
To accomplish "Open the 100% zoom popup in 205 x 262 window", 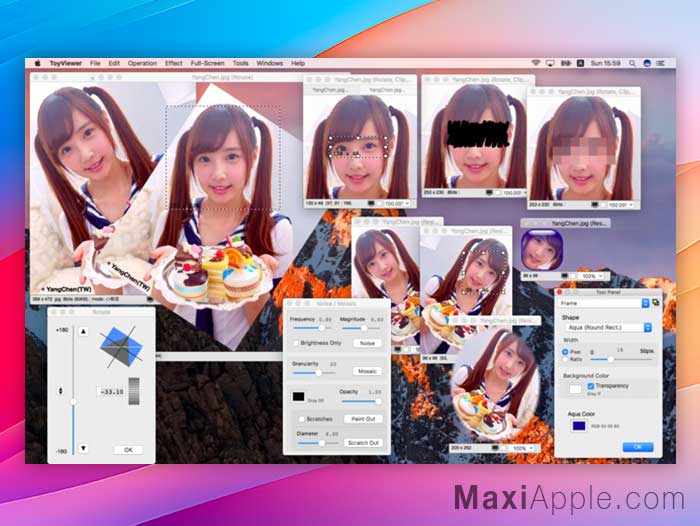I will [x=523, y=448].
